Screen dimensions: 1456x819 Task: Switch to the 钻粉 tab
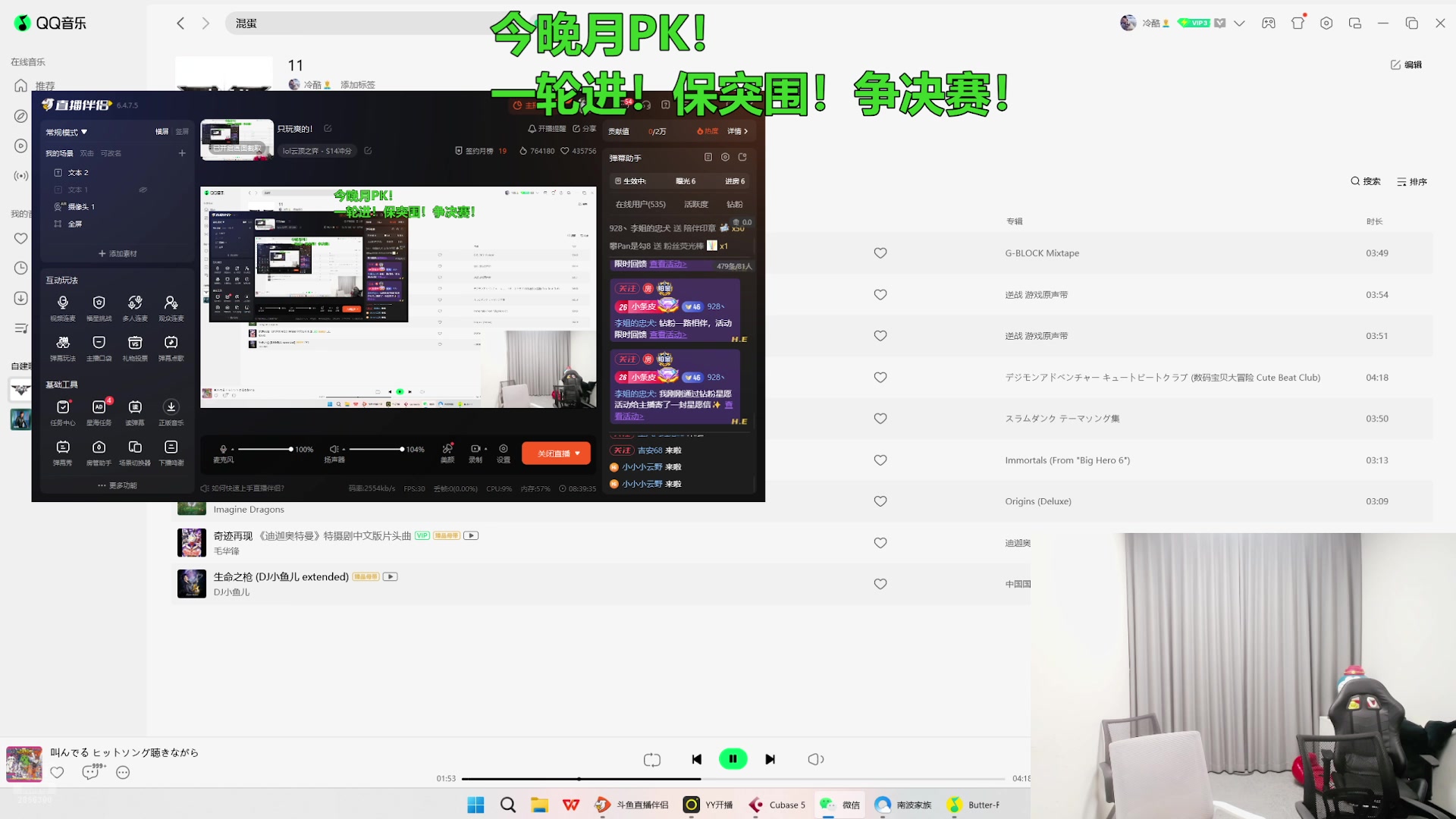[x=735, y=204]
